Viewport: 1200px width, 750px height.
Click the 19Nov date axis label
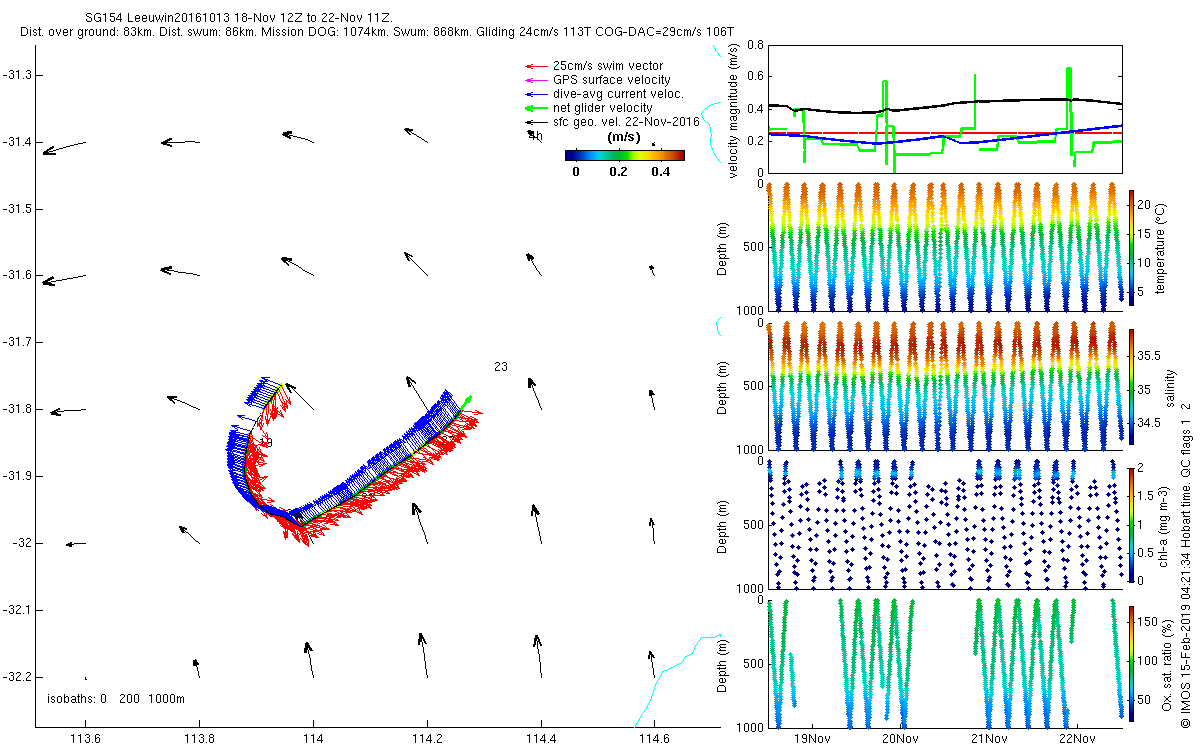(811, 739)
